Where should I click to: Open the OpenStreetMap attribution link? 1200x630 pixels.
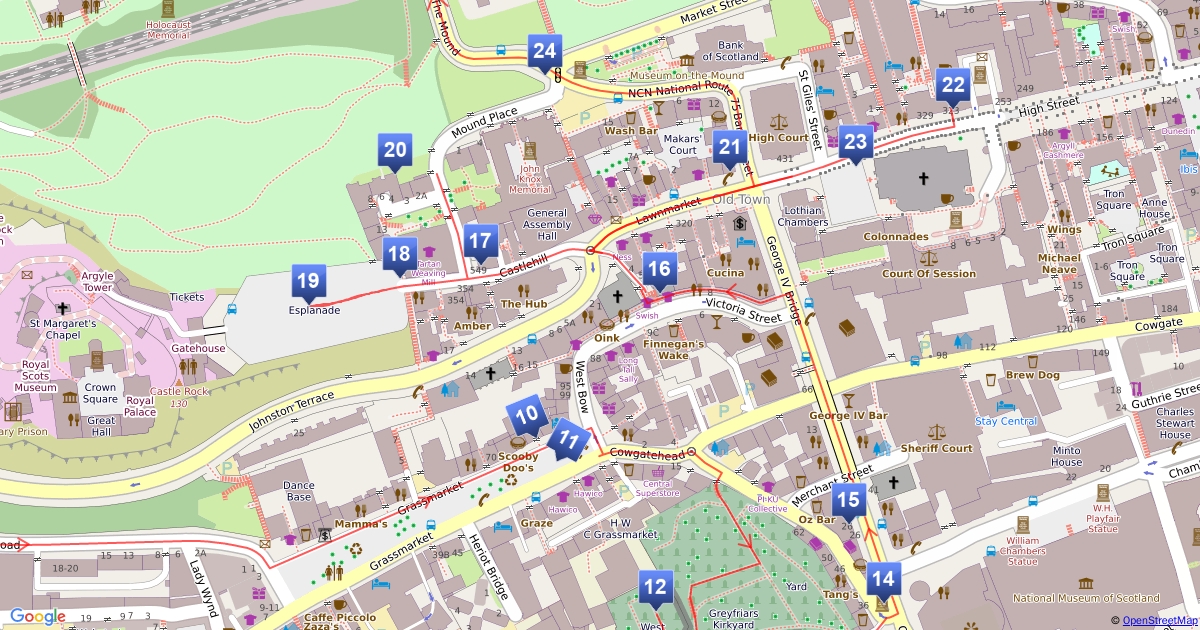tap(1157, 620)
